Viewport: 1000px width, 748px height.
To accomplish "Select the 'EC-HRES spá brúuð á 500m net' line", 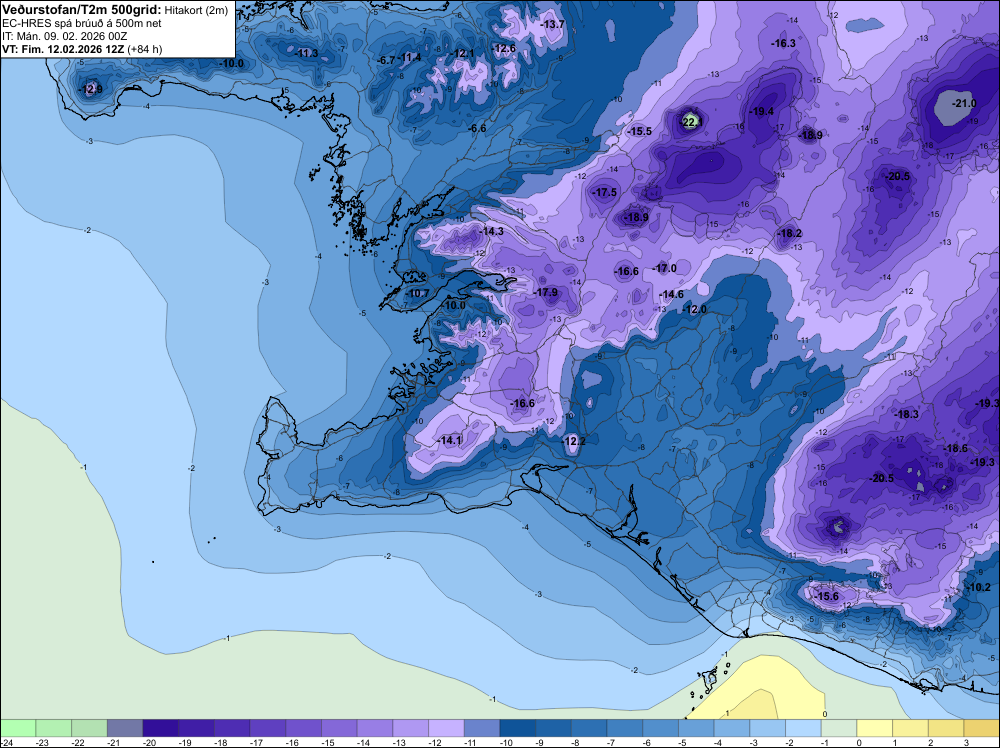I will coord(82,24).
